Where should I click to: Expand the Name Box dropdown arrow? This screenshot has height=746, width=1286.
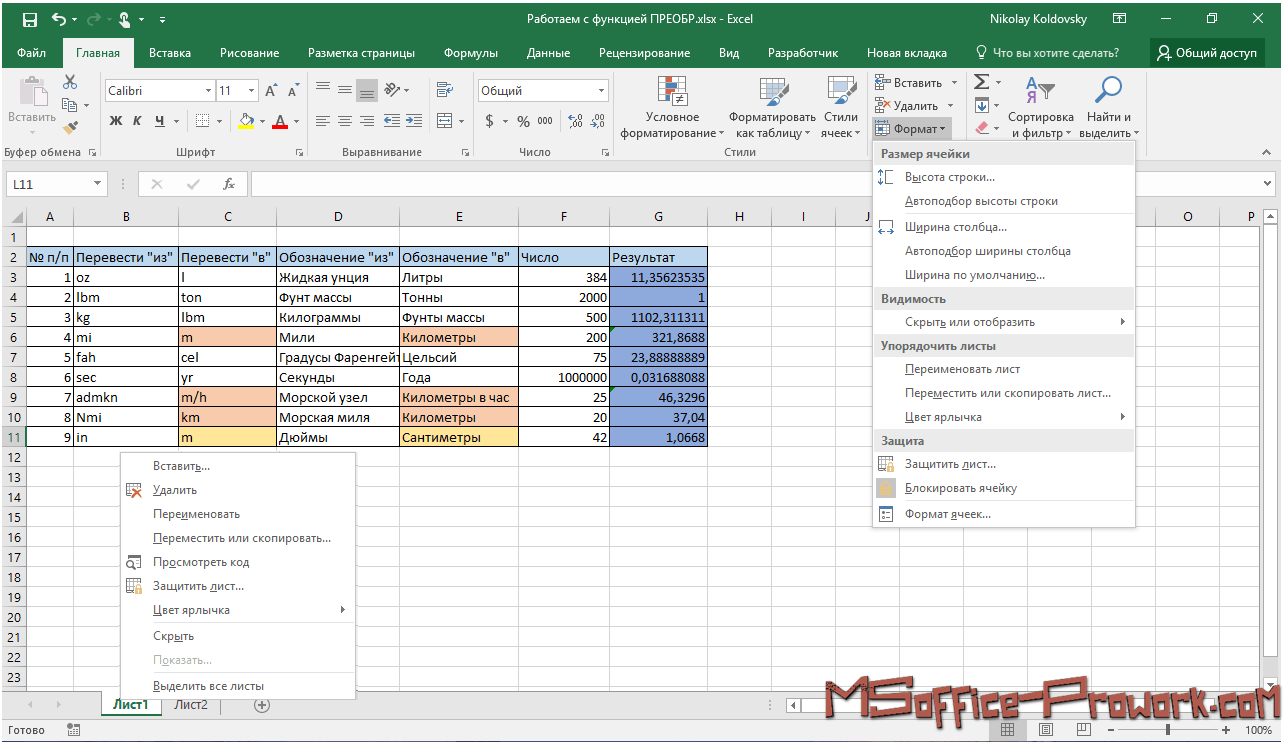[x=97, y=184]
